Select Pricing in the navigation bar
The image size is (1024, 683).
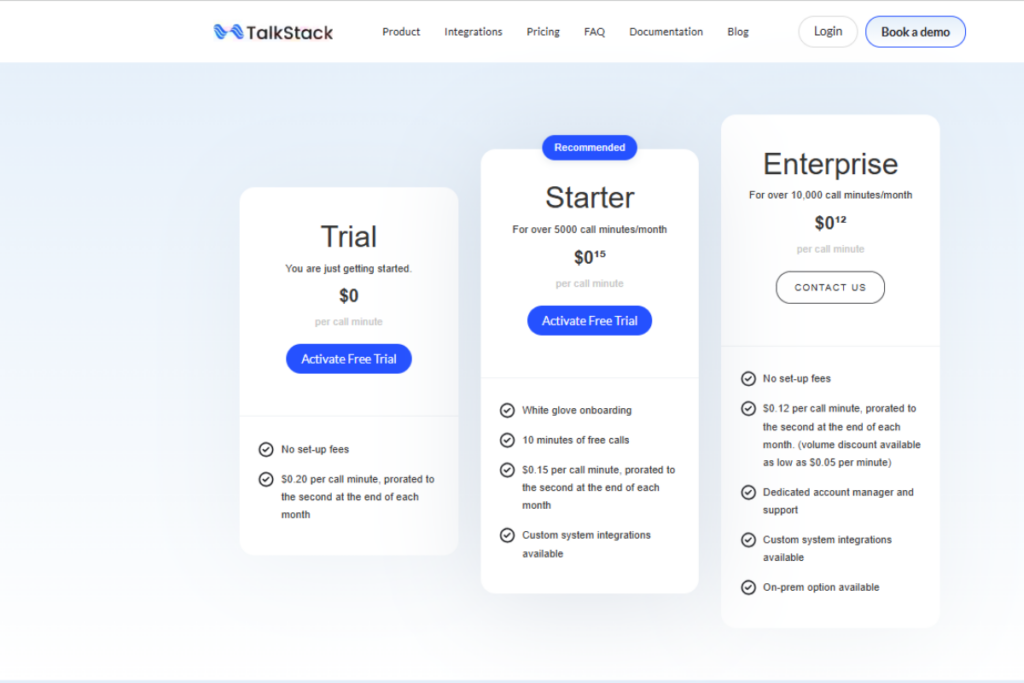click(543, 31)
